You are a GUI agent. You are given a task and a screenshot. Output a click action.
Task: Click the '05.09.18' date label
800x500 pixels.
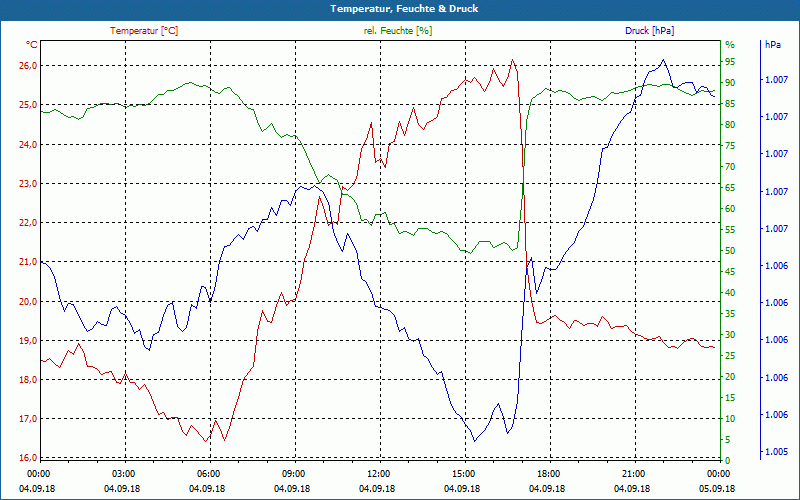click(717, 489)
